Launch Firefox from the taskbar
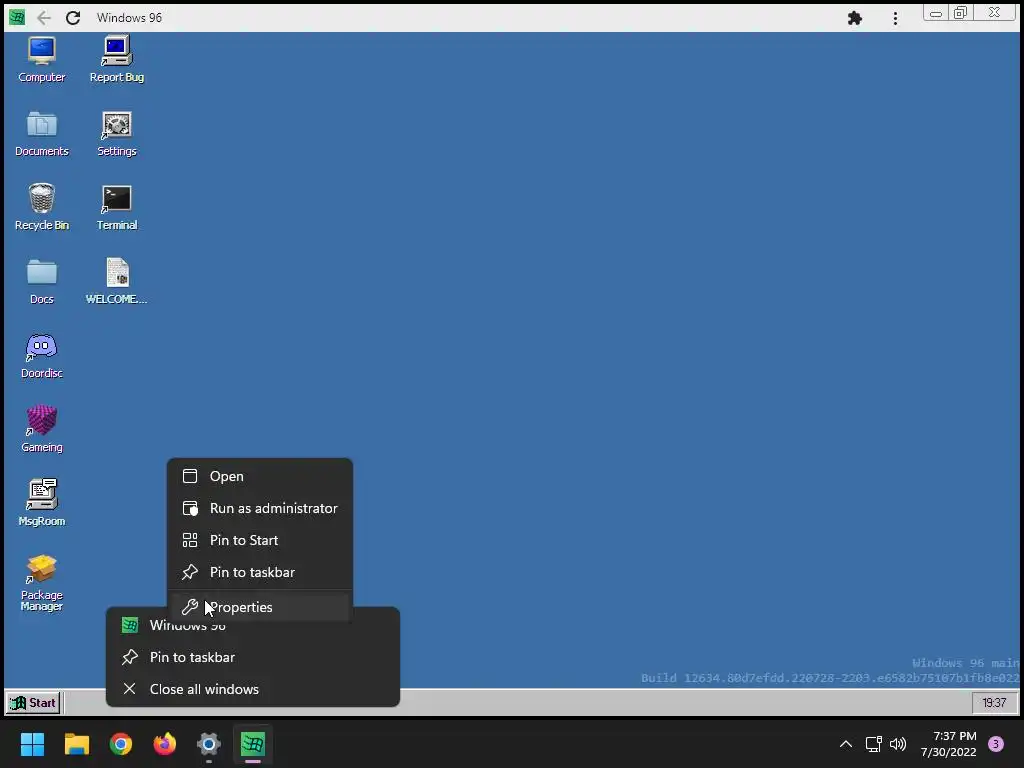The height and width of the screenshot is (768, 1024). click(165, 744)
